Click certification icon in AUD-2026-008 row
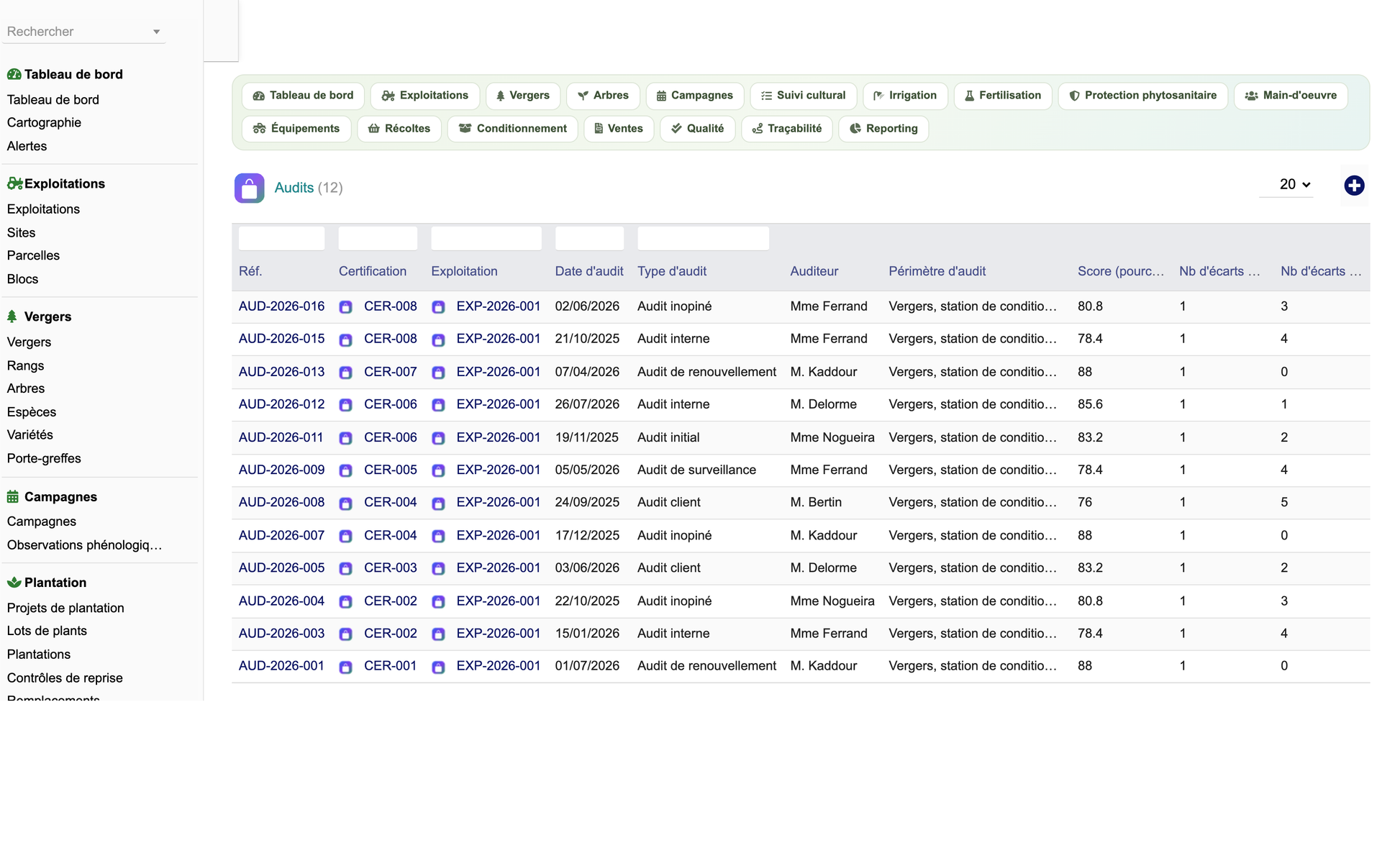 (x=346, y=503)
